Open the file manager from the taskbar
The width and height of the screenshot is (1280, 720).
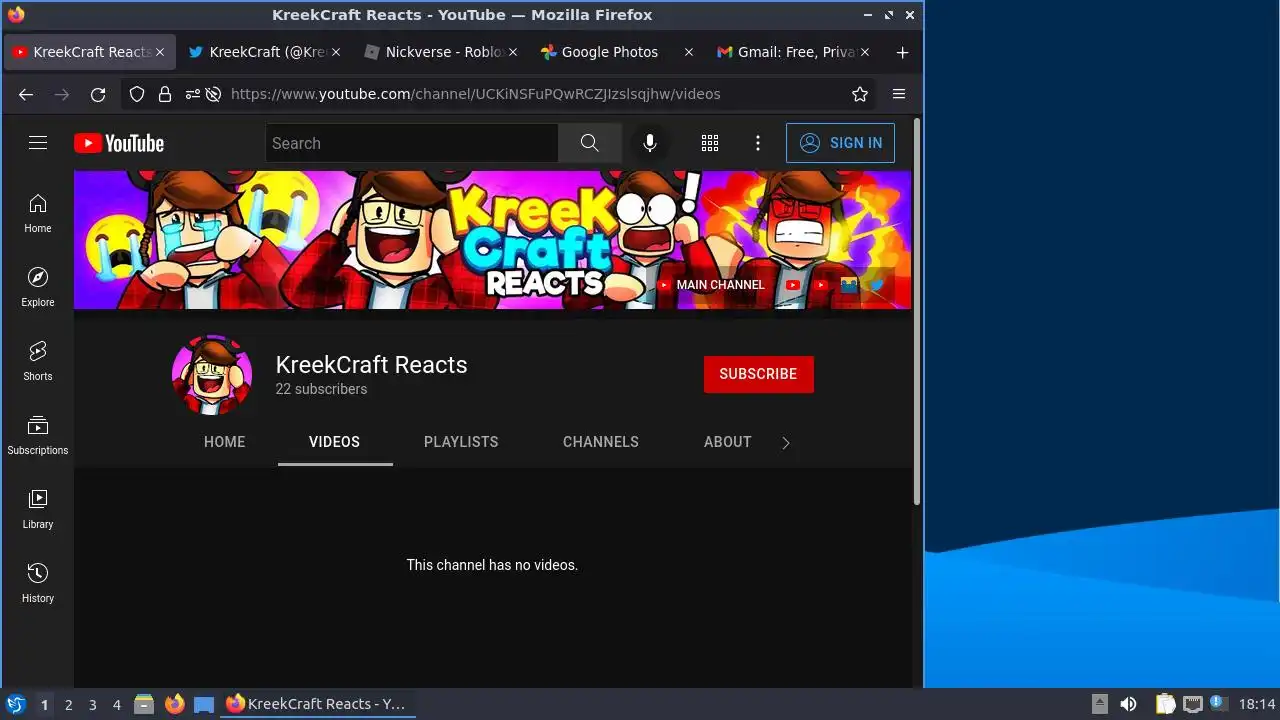point(144,704)
